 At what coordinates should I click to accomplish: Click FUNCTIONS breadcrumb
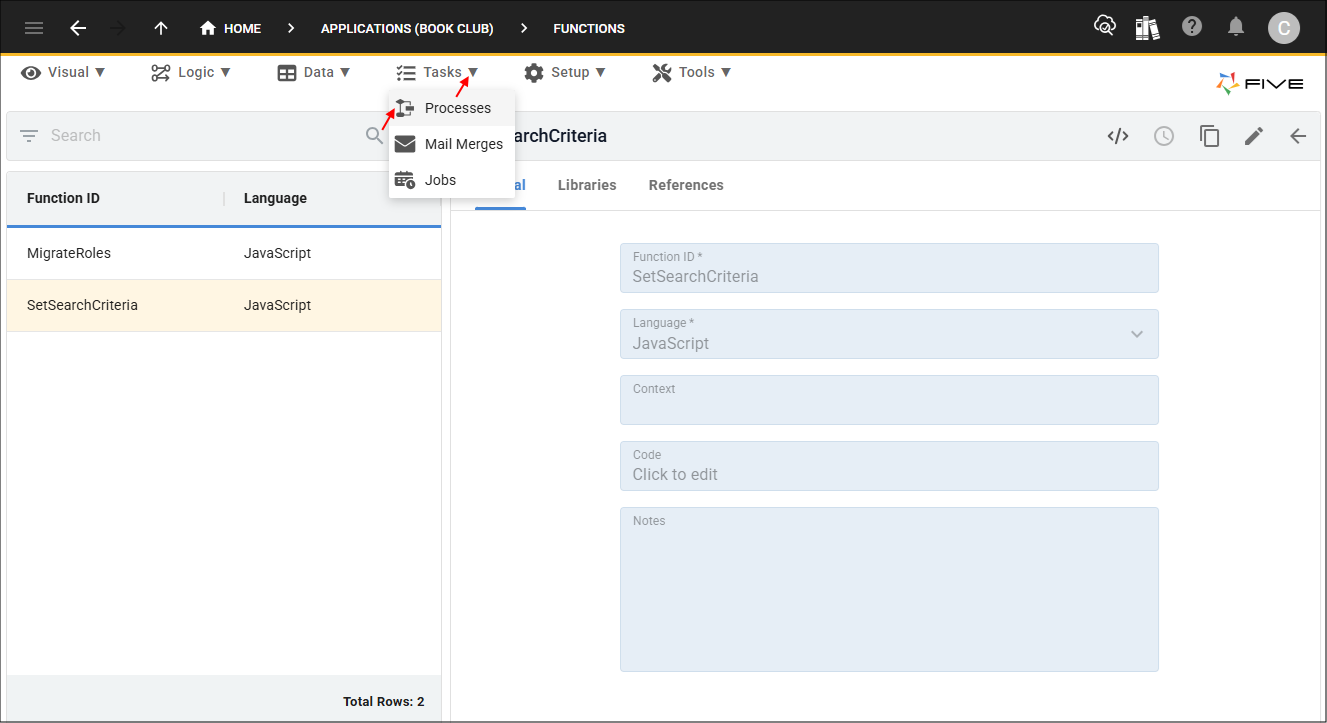point(589,28)
